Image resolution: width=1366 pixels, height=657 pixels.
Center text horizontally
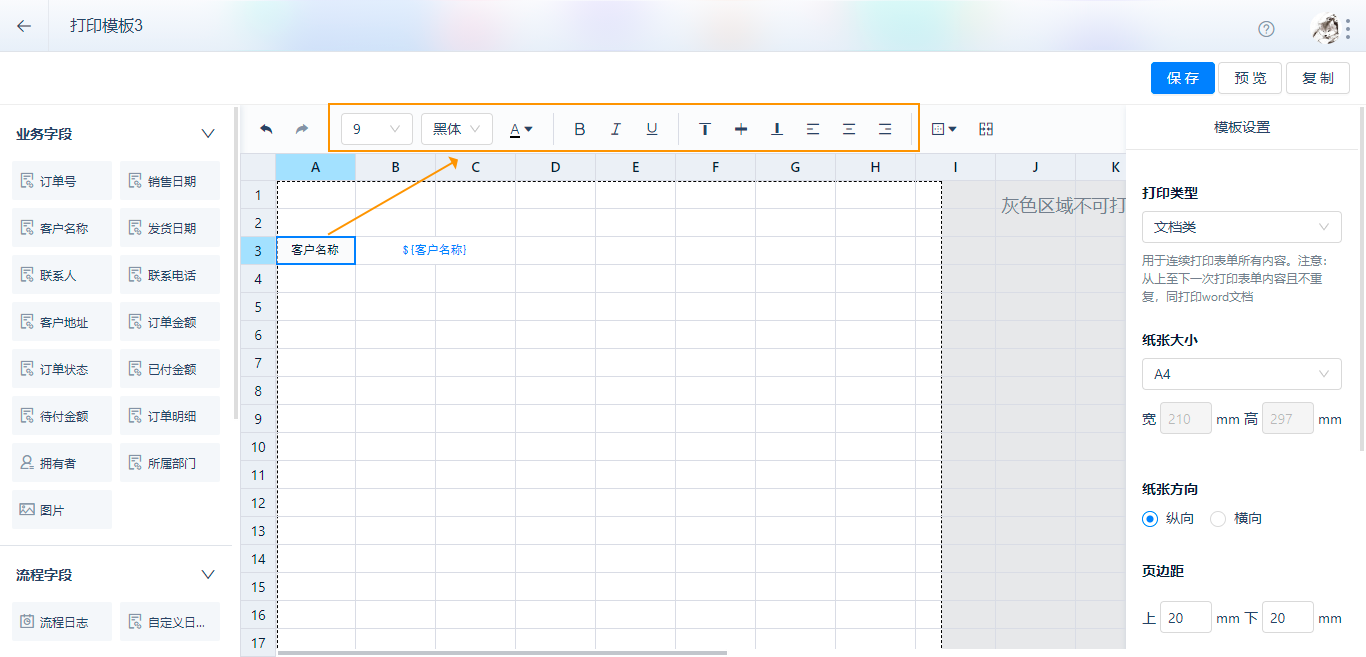[x=849, y=129]
